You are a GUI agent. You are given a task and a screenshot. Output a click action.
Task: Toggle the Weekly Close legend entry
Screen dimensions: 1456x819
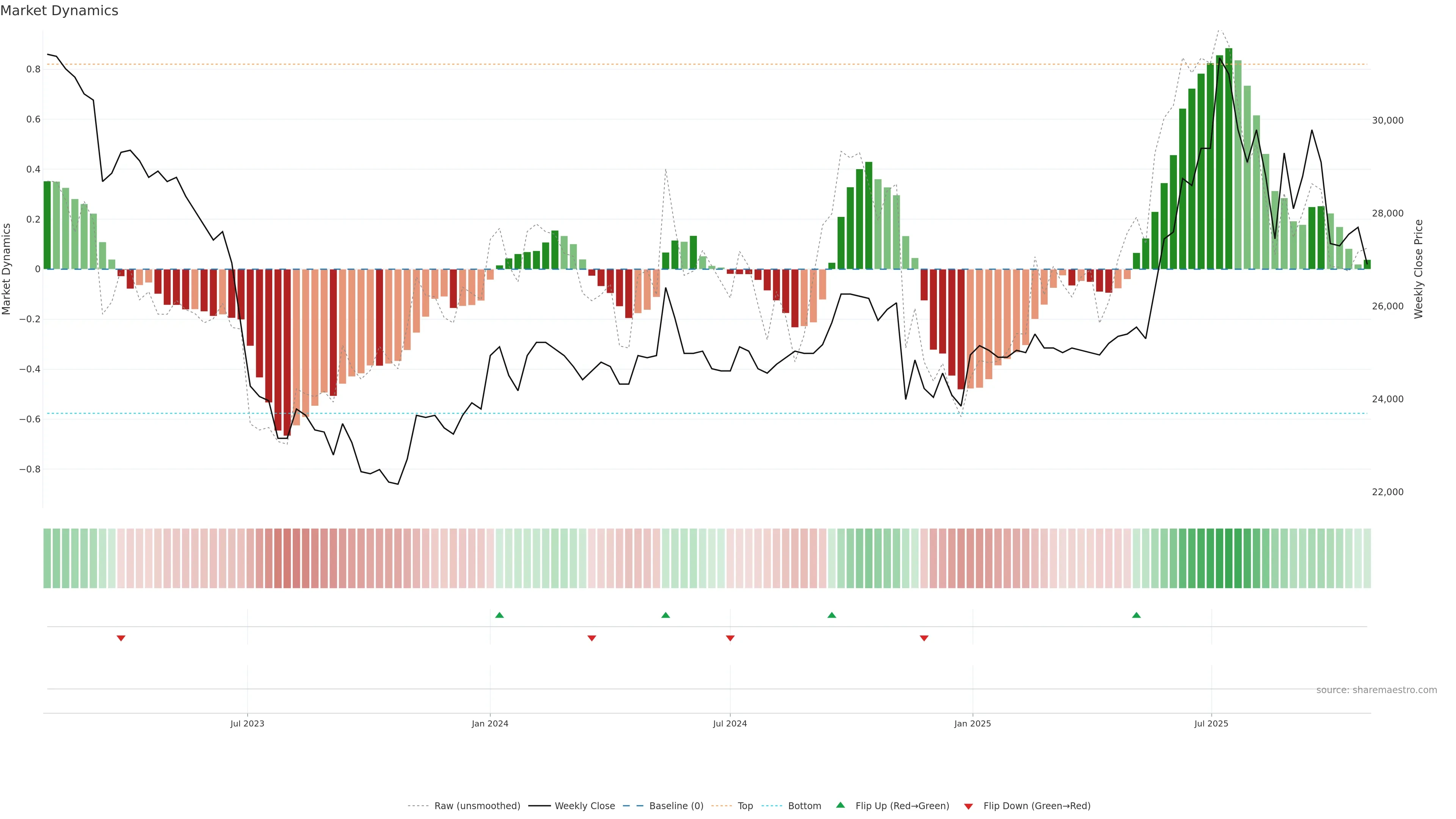[584, 806]
